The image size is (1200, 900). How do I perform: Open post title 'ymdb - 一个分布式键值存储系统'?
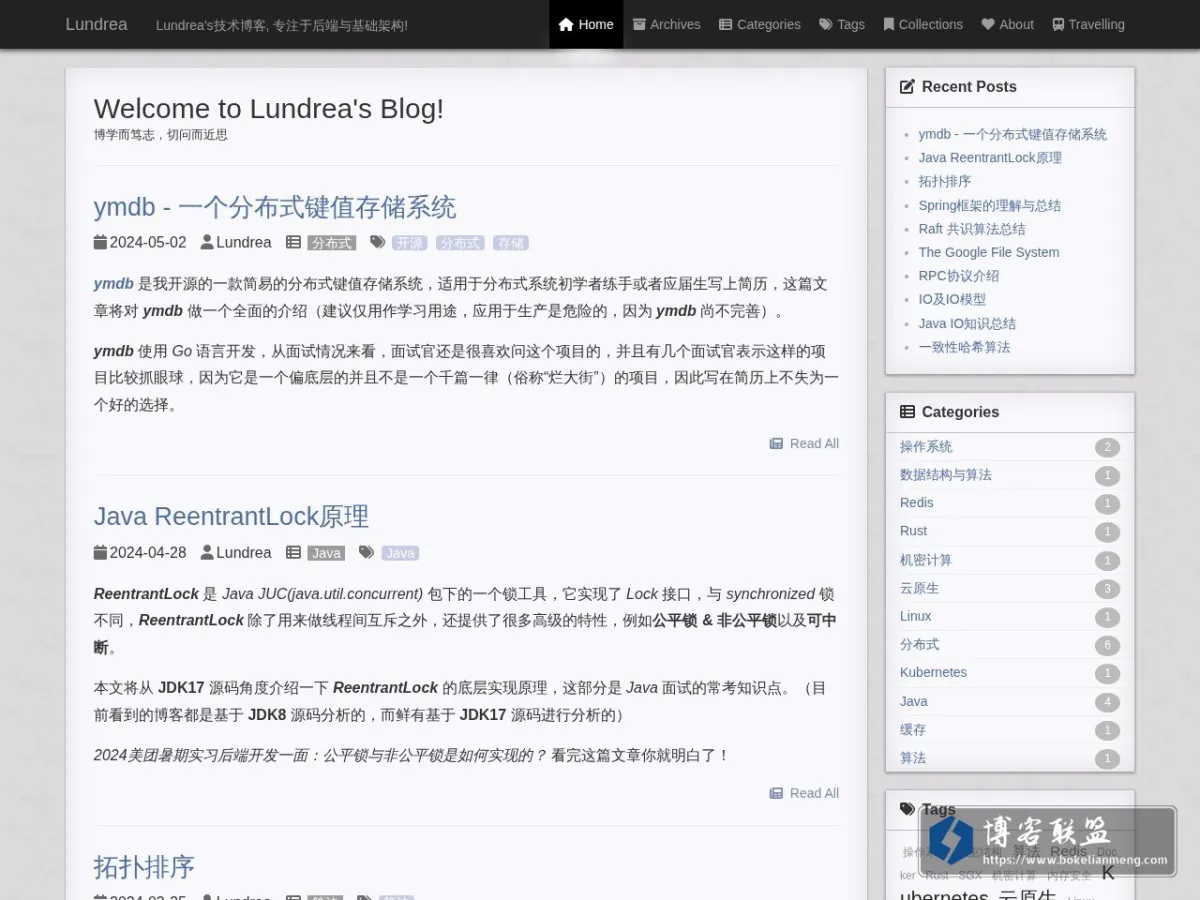coord(275,207)
